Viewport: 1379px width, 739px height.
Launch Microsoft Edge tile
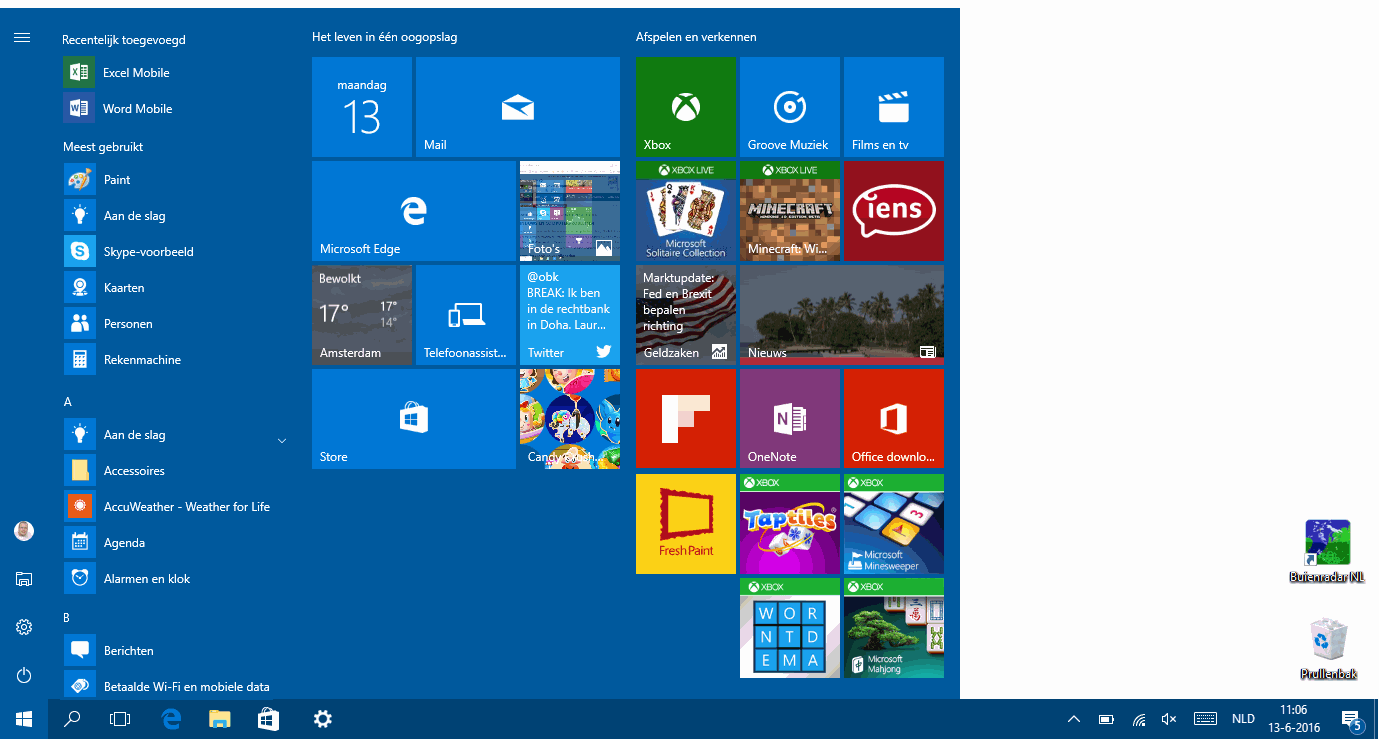click(x=414, y=211)
